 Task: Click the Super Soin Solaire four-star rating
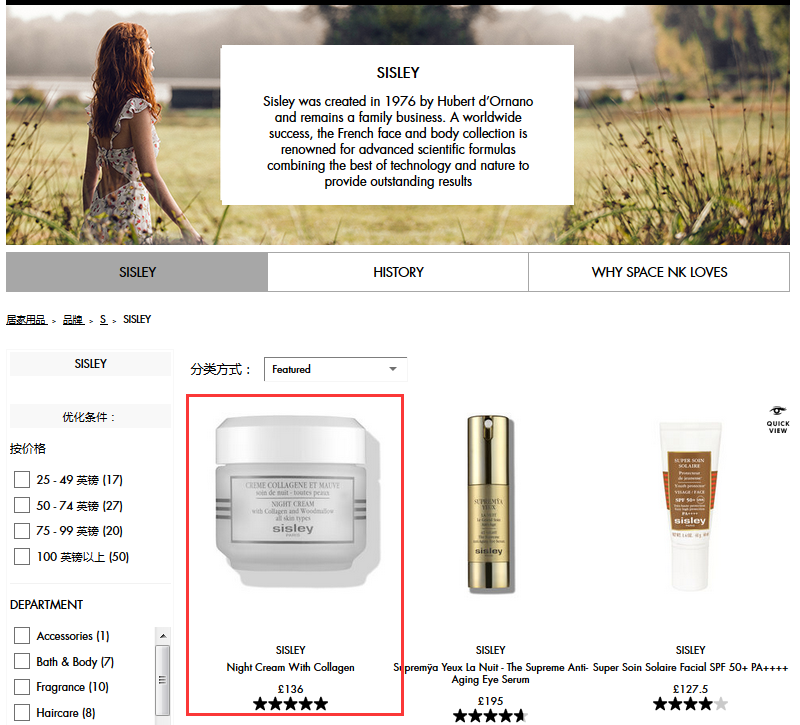[690, 704]
